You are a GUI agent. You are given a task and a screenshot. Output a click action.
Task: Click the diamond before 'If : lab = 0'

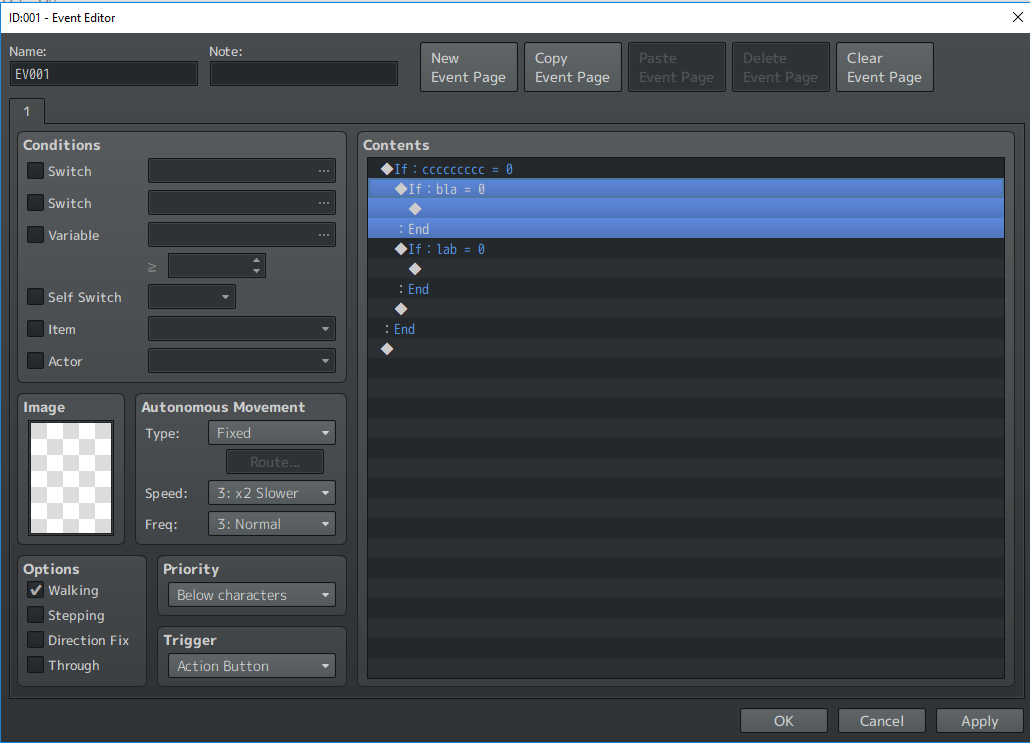[x=401, y=249]
